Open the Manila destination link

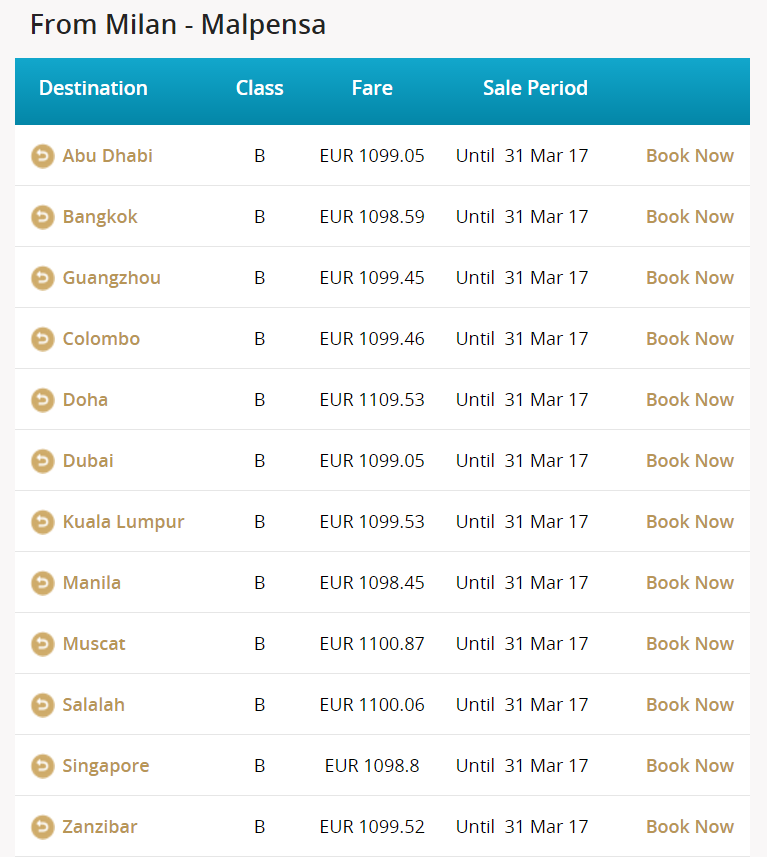[91, 583]
